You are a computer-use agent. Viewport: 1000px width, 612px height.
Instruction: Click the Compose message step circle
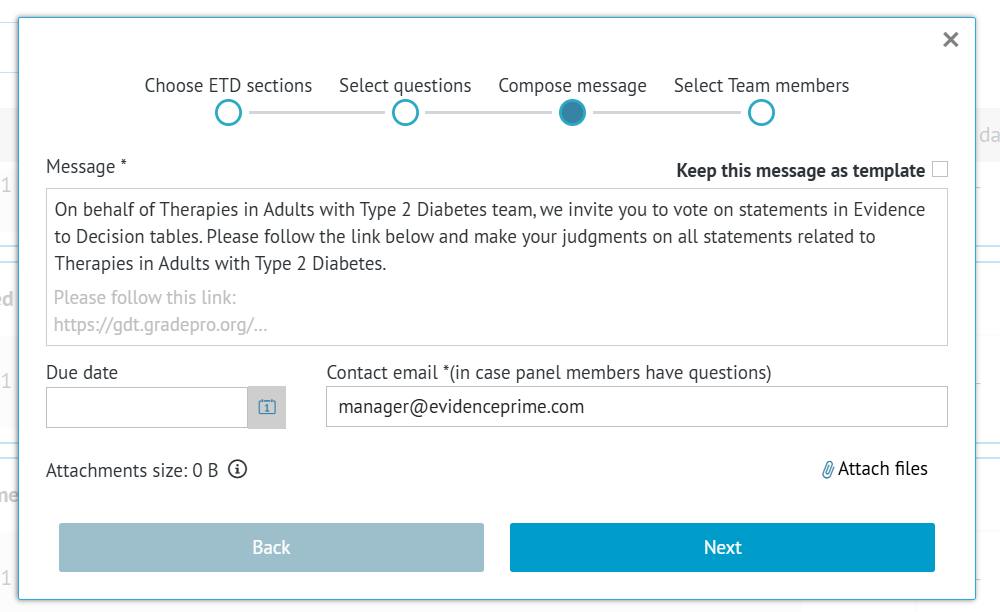click(x=572, y=113)
